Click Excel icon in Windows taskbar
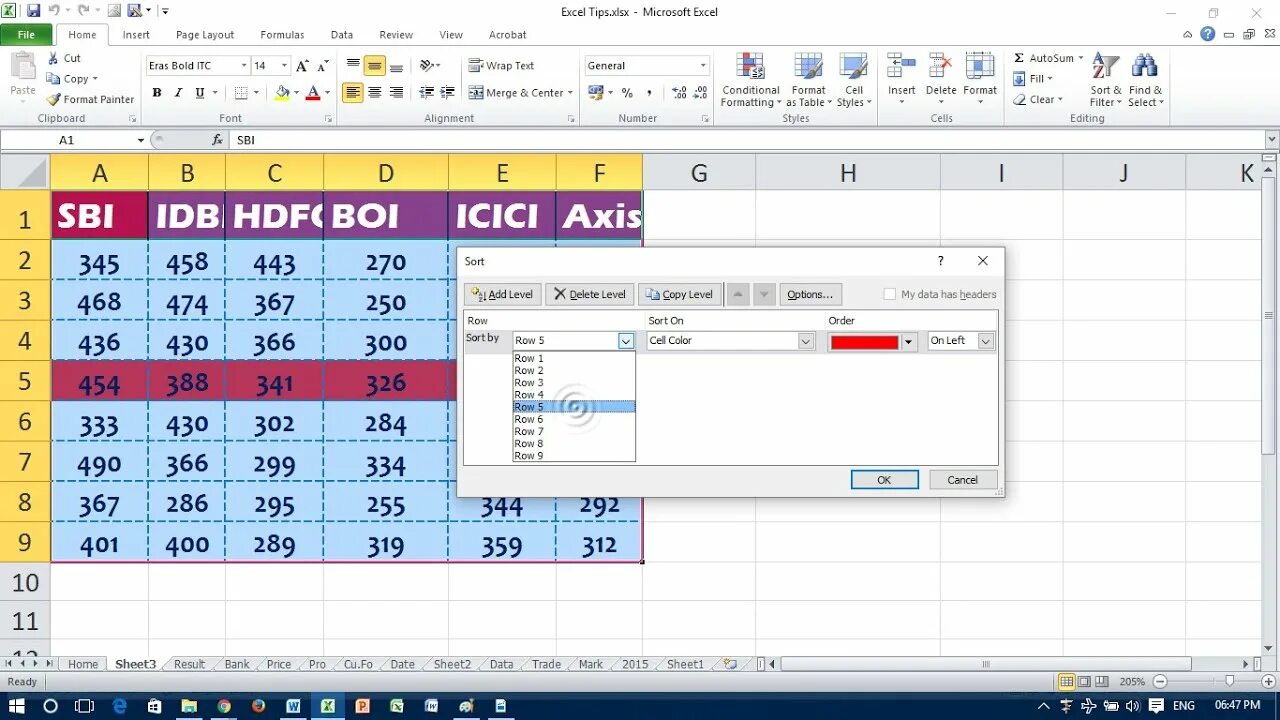This screenshot has height=720, width=1280. pyautogui.click(x=327, y=706)
